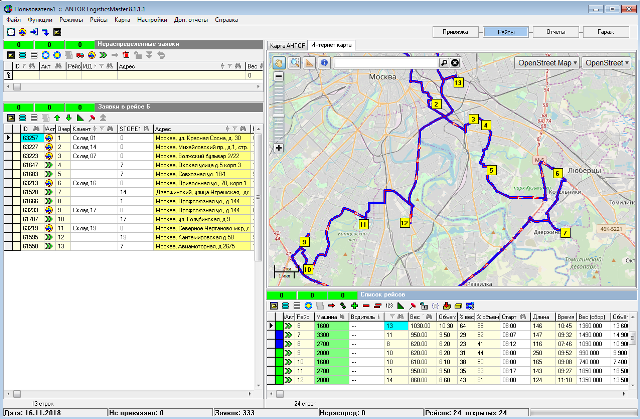Switch to the Карта АНТОР tab
This screenshot has height=419, width=640.
coord(287,46)
